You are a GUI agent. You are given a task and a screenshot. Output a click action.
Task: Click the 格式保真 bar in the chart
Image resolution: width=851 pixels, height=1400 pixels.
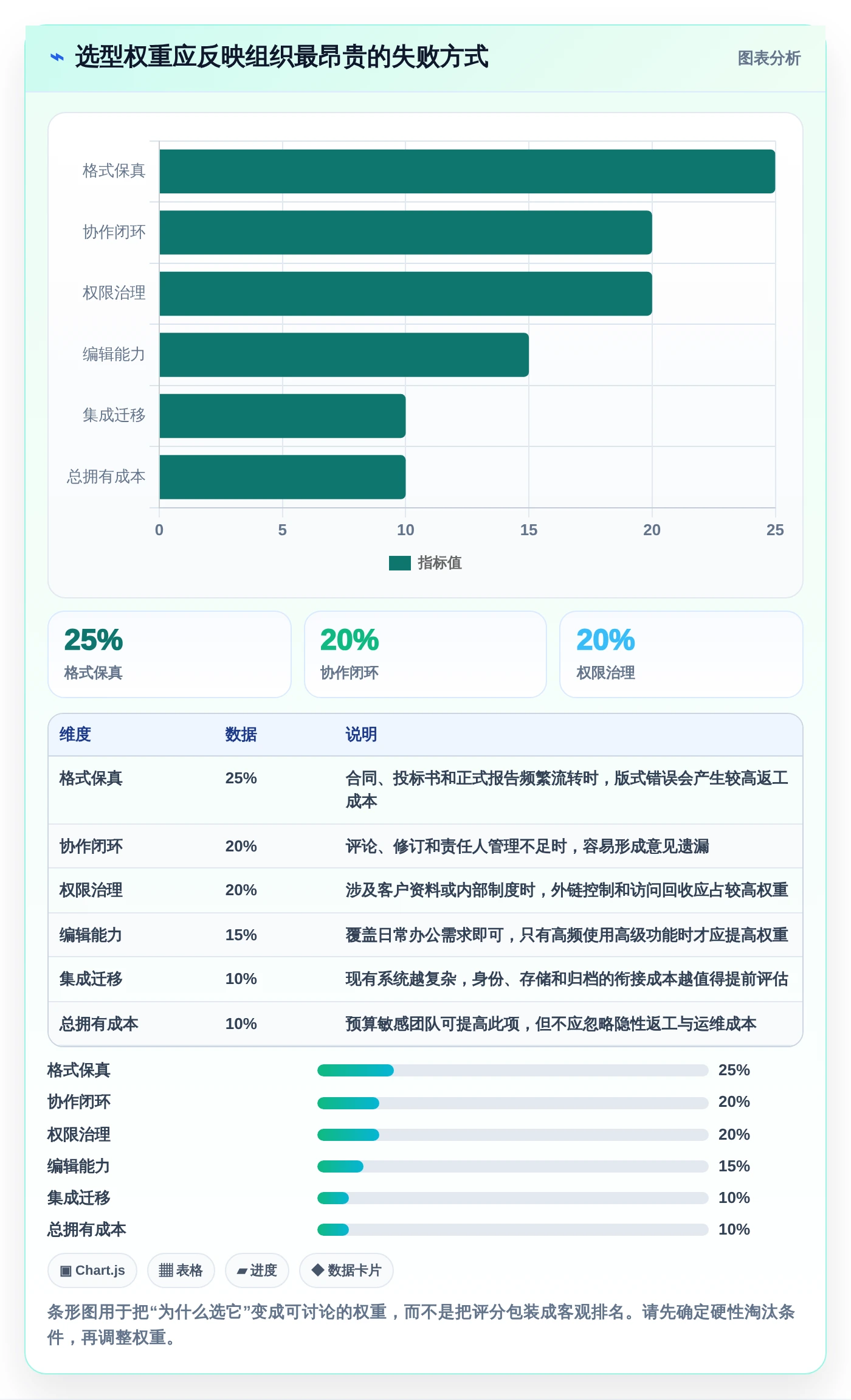click(x=467, y=172)
